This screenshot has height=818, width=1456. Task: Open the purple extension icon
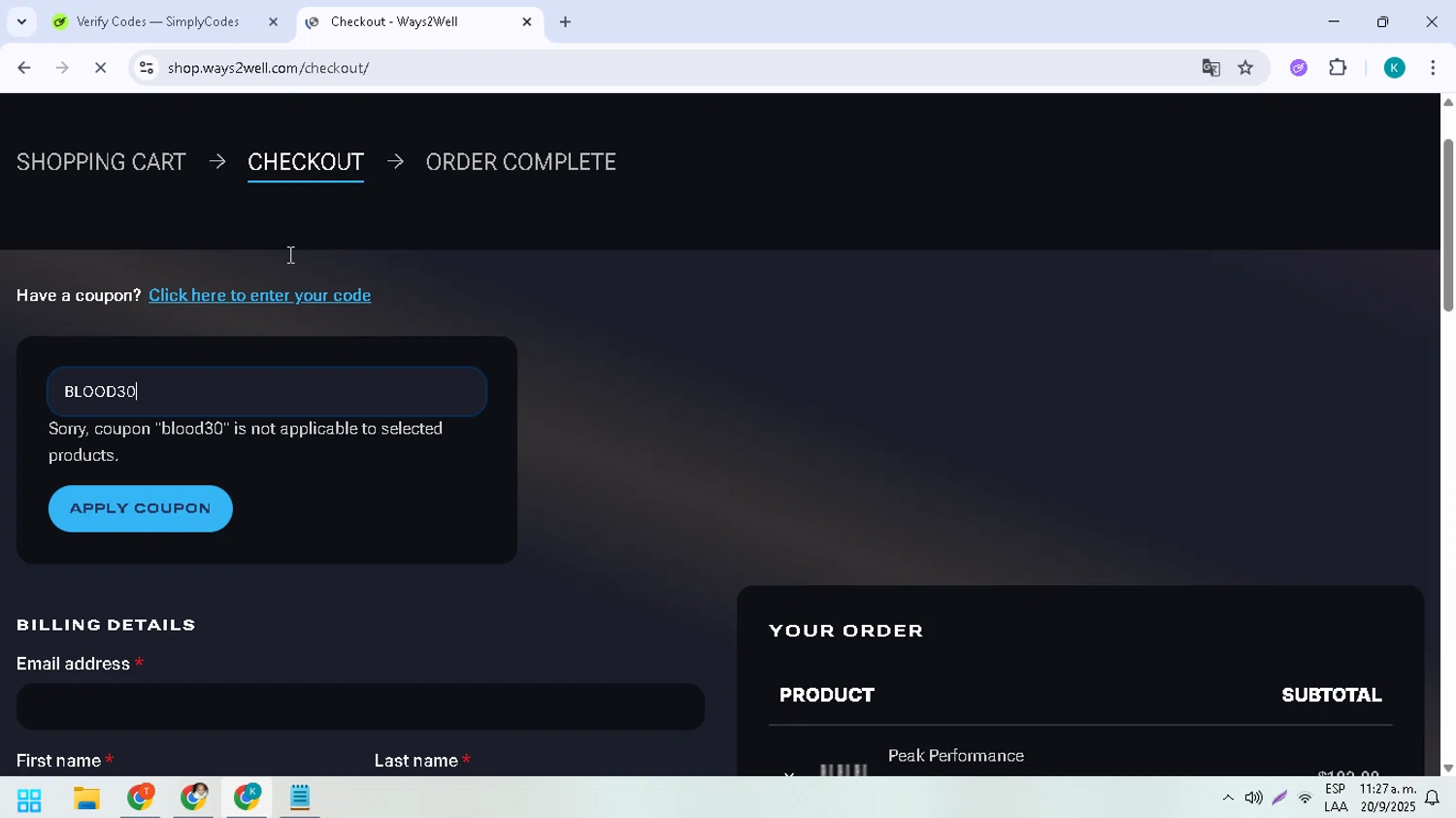tap(1299, 68)
